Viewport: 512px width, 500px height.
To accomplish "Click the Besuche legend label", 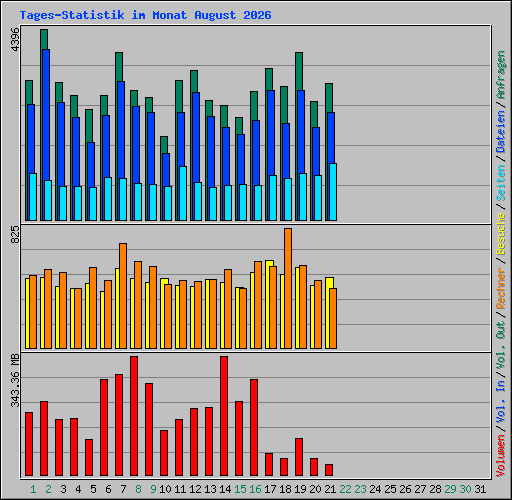I will pyautogui.click(x=500, y=234).
